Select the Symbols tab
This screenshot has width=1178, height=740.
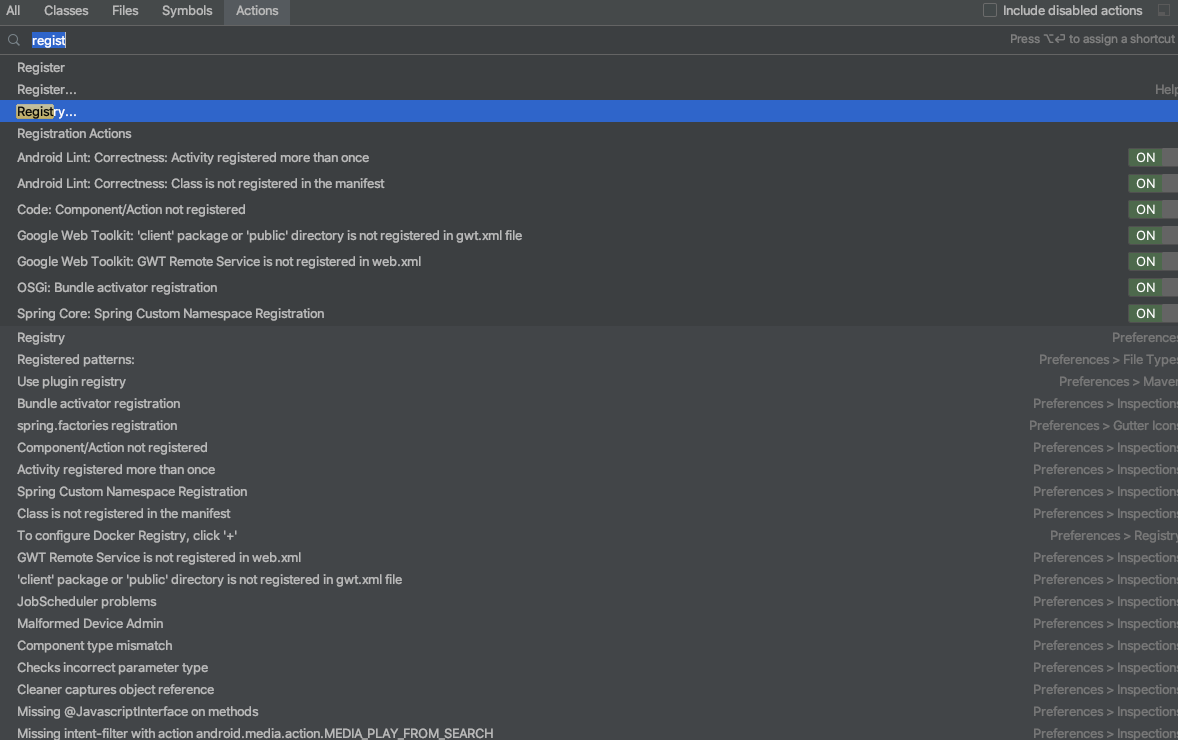click(x=187, y=11)
